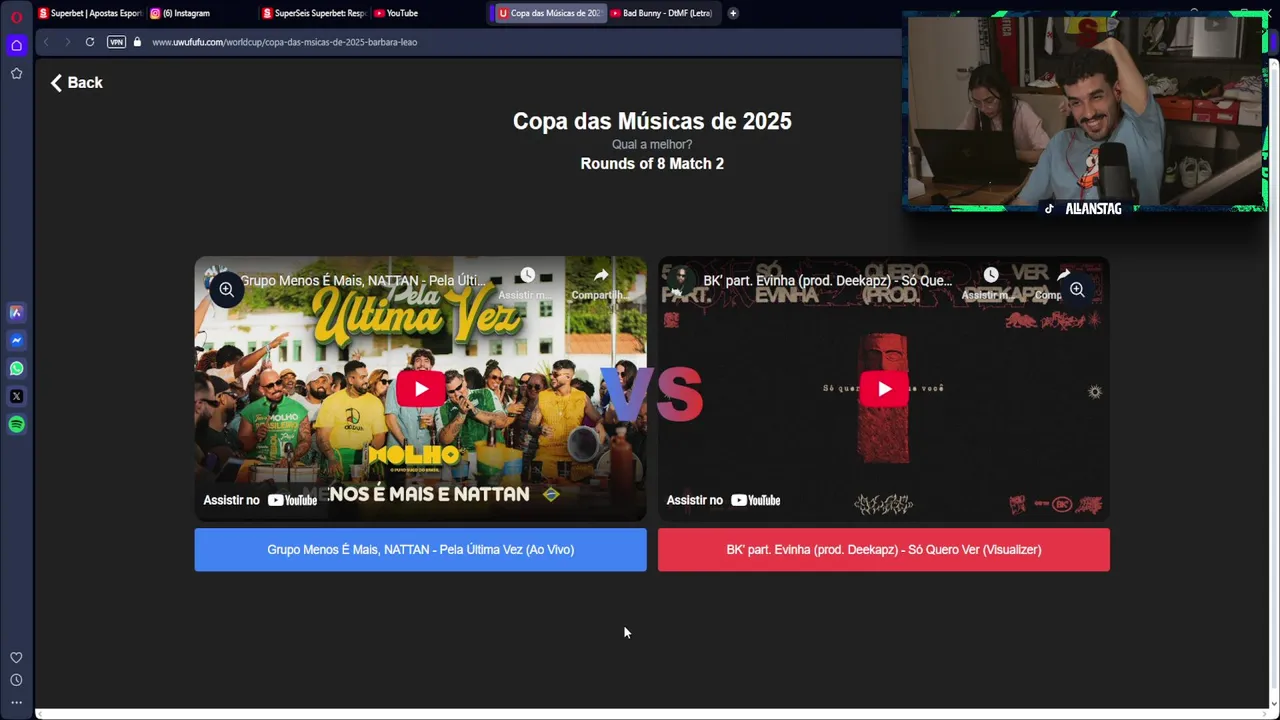
Task: Click Watch later on right video
Action: tap(990, 282)
